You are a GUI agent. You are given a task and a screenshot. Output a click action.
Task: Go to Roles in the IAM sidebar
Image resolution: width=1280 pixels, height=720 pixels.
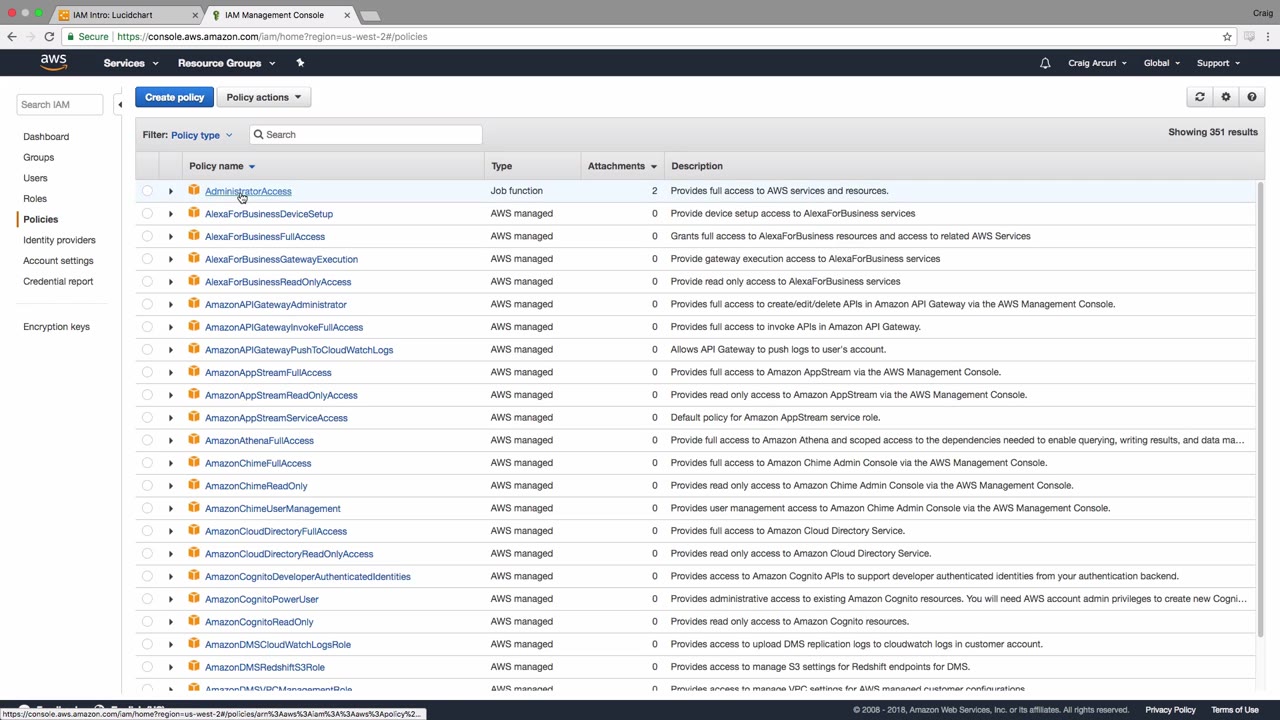coord(35,198)
